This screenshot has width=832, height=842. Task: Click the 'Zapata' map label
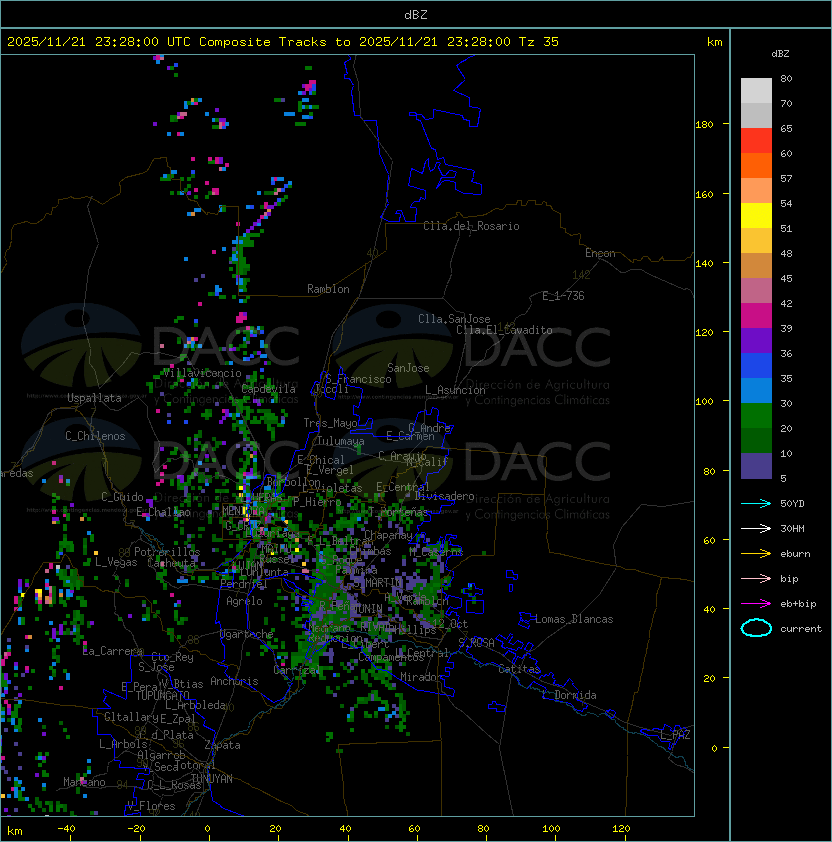point(222,745)
